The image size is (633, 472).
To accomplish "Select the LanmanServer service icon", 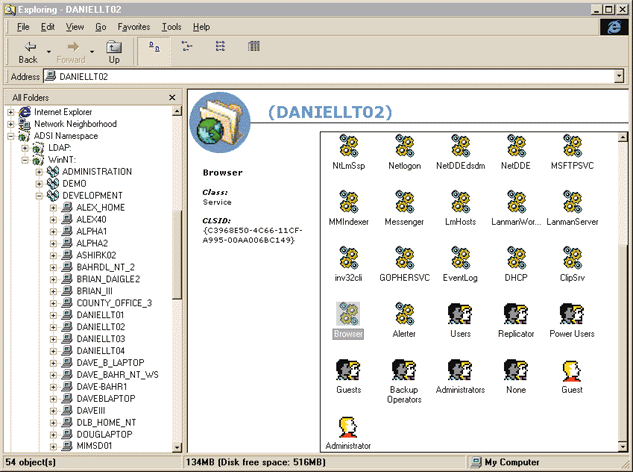I will coord(572,202).
